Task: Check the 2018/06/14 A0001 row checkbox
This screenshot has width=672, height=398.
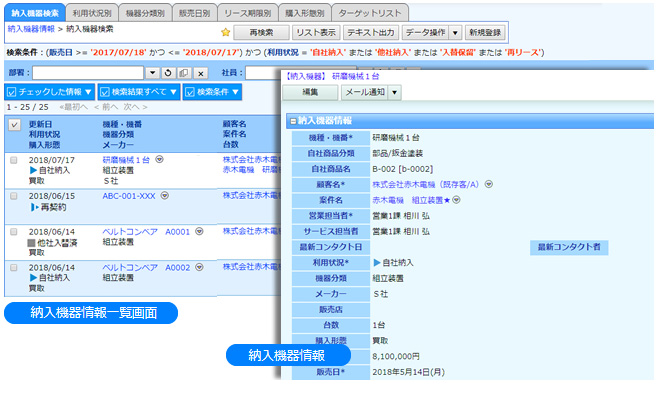Action: click(x=14, y=232)
